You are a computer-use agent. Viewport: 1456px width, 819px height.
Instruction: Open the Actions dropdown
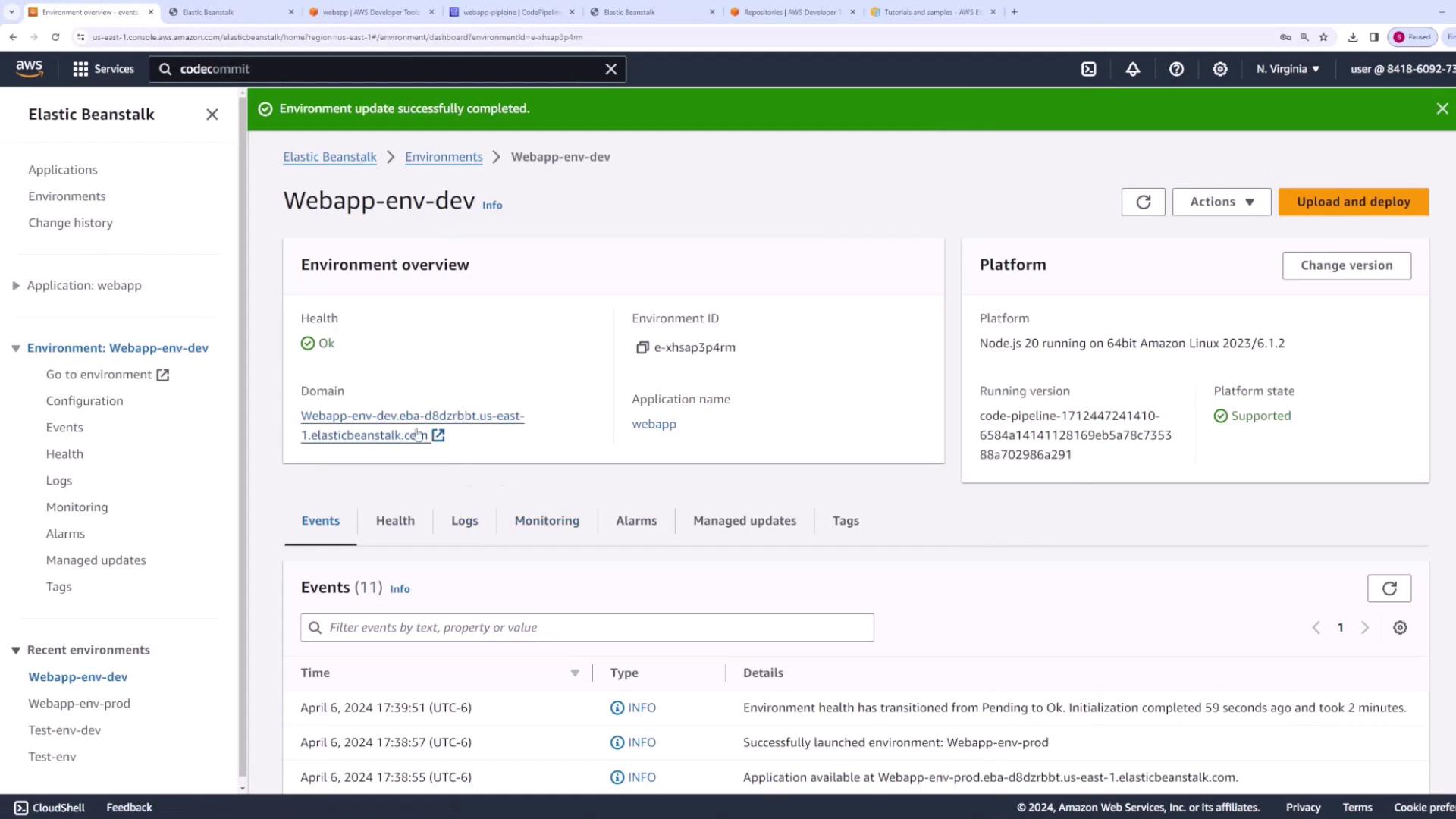(x=1221, y=202)
